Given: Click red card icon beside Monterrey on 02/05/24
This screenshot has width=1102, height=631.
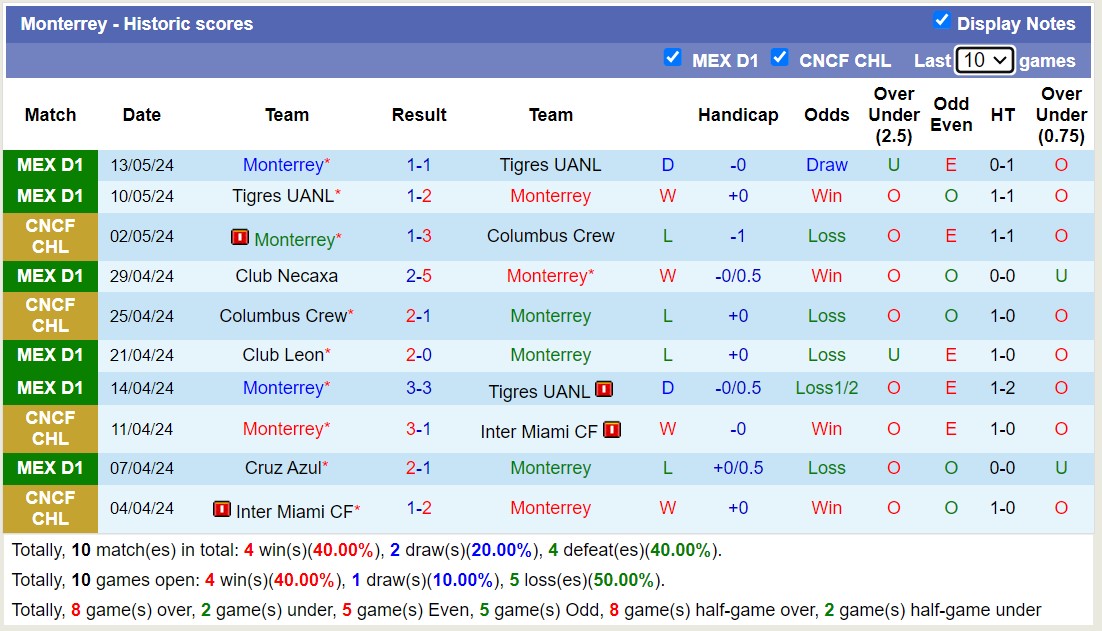Looking at the screenshot, I should click(240, 237).
